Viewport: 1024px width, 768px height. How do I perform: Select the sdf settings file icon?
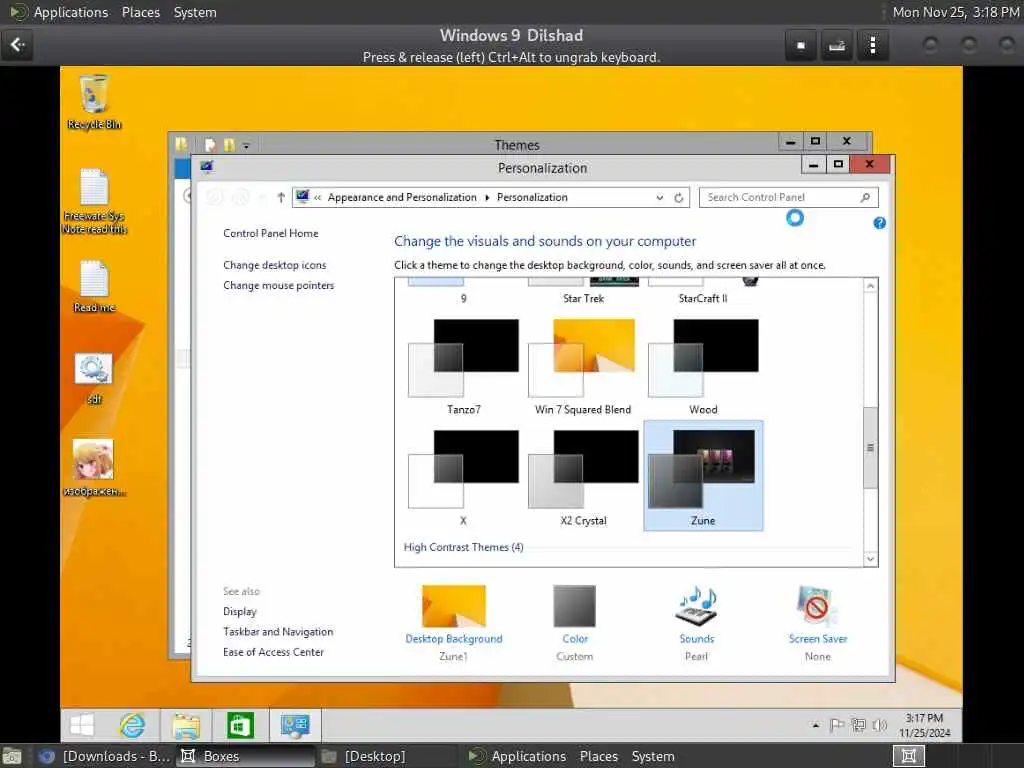tap(94, 377)
